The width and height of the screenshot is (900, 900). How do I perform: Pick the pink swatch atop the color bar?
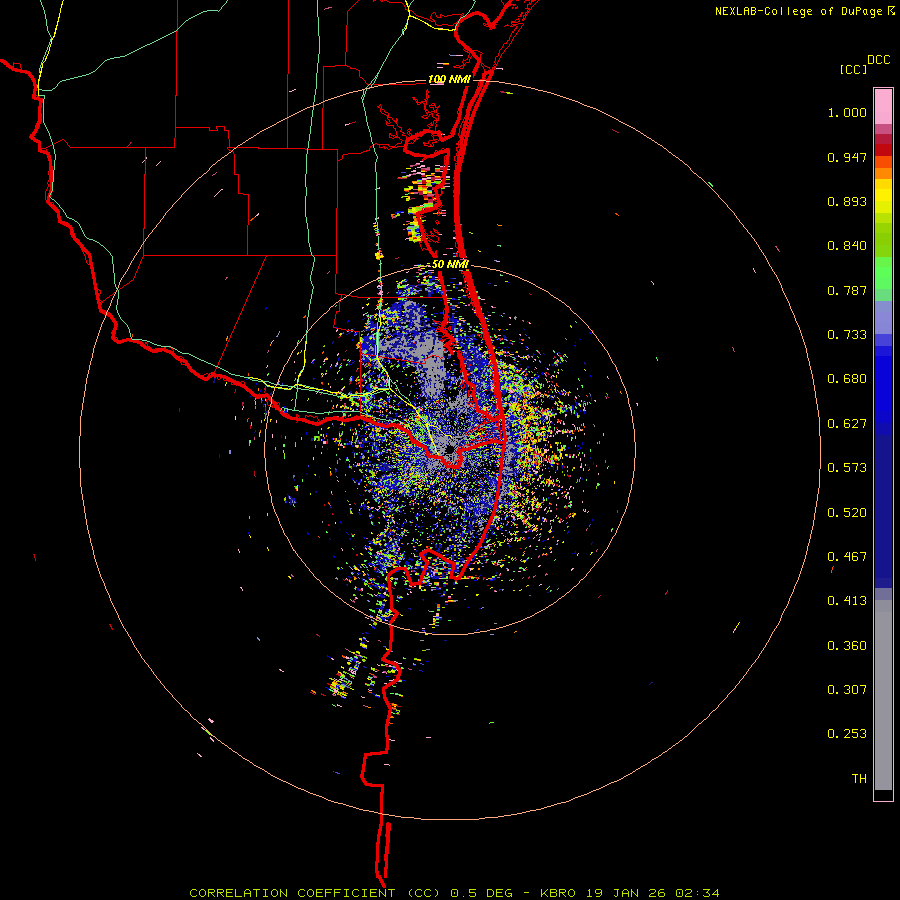[x=883, y=107]
